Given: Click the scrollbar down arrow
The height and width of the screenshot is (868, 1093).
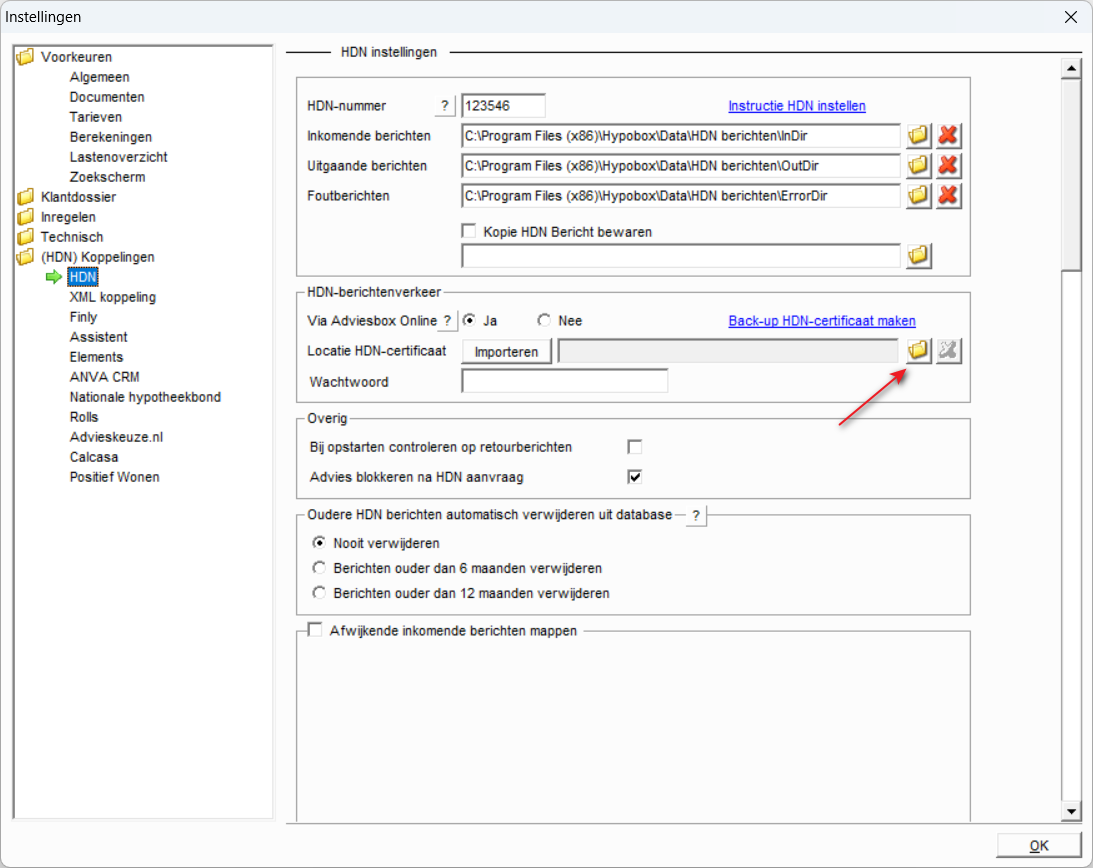Looking at the screenshot, I should pos(1071,810).
